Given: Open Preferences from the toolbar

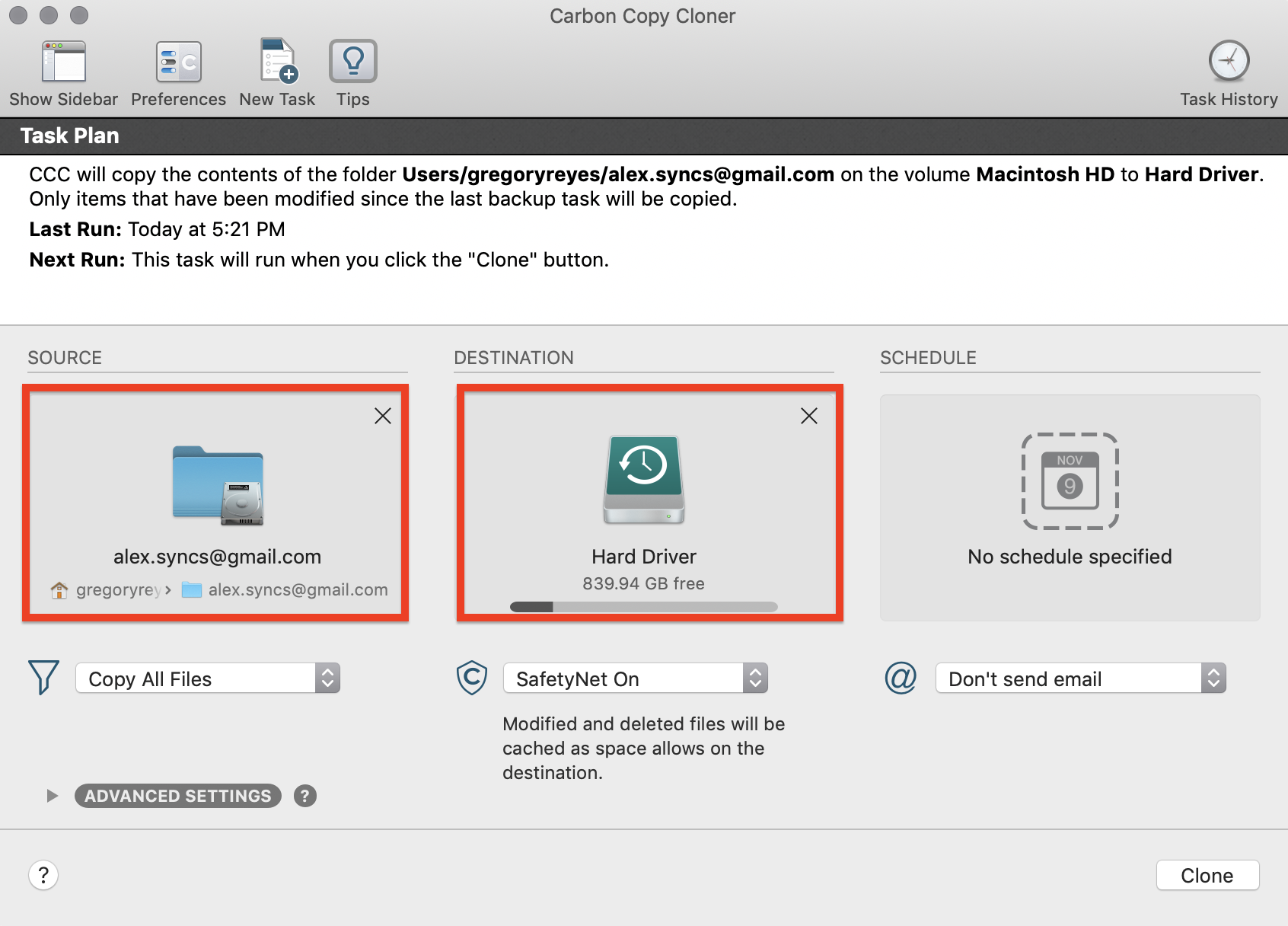Looking at the screenshot, I should pos(179,62).
